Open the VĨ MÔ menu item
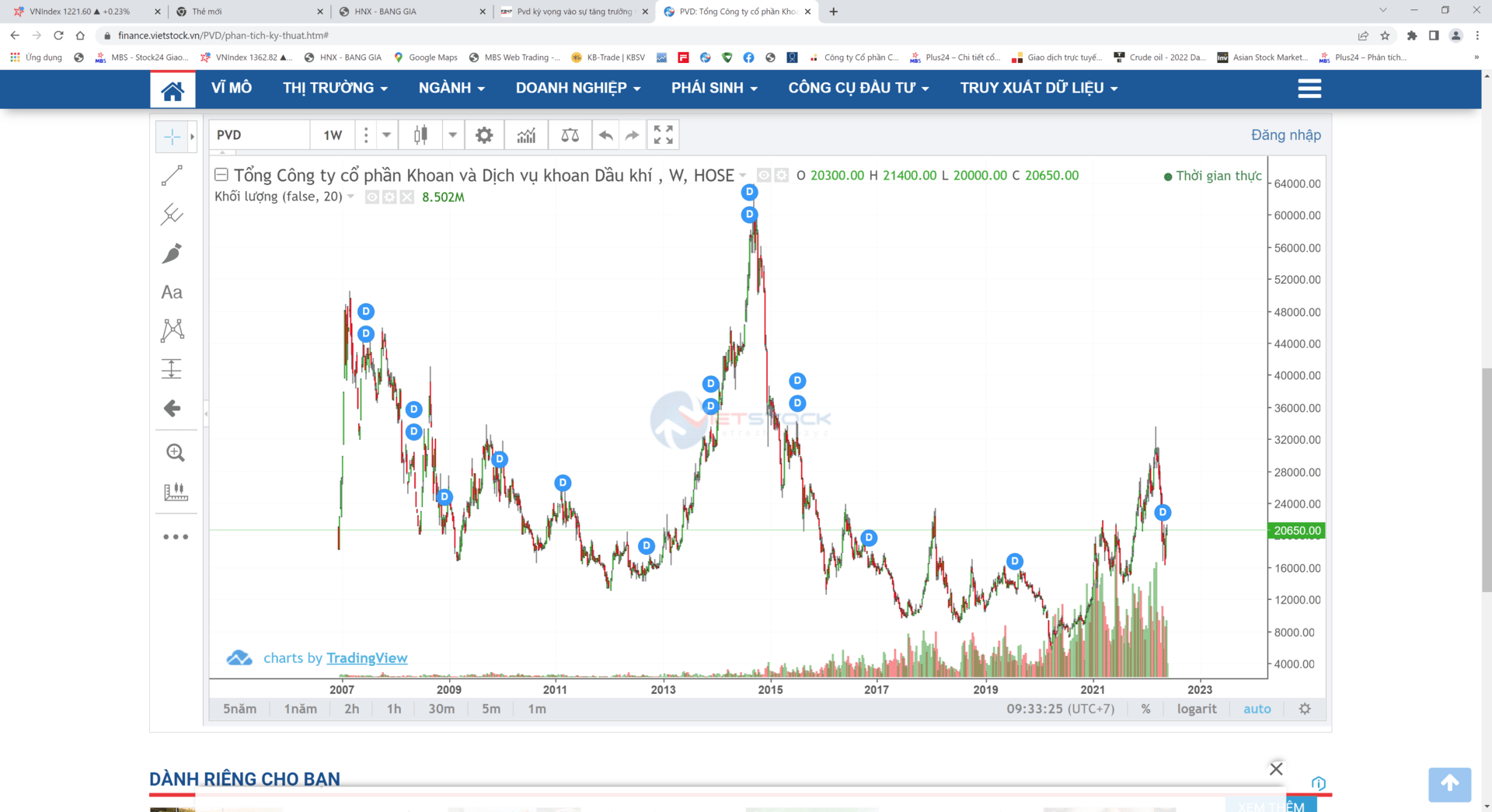 point(232,89)
